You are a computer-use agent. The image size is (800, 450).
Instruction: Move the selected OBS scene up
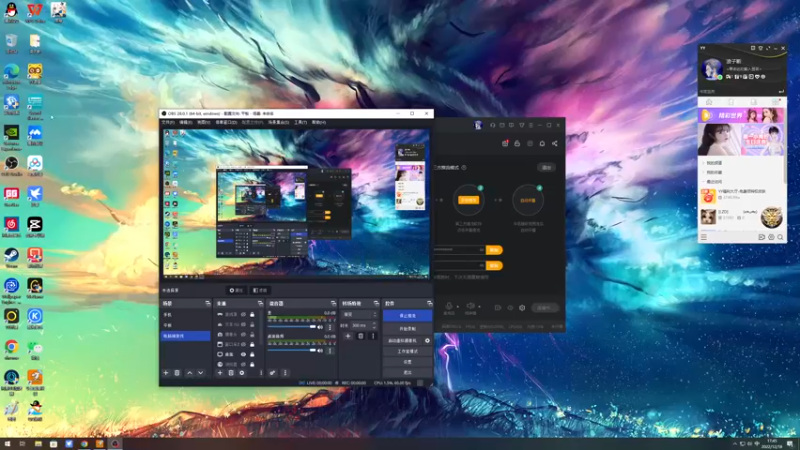click(190, 373)
